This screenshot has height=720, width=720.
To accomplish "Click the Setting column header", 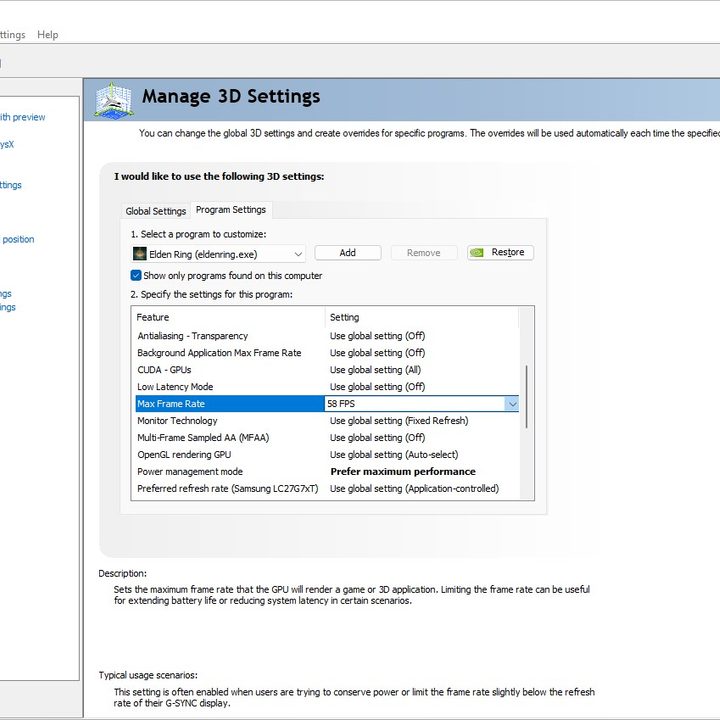I will pyautogui.click(x=422, y=317).
